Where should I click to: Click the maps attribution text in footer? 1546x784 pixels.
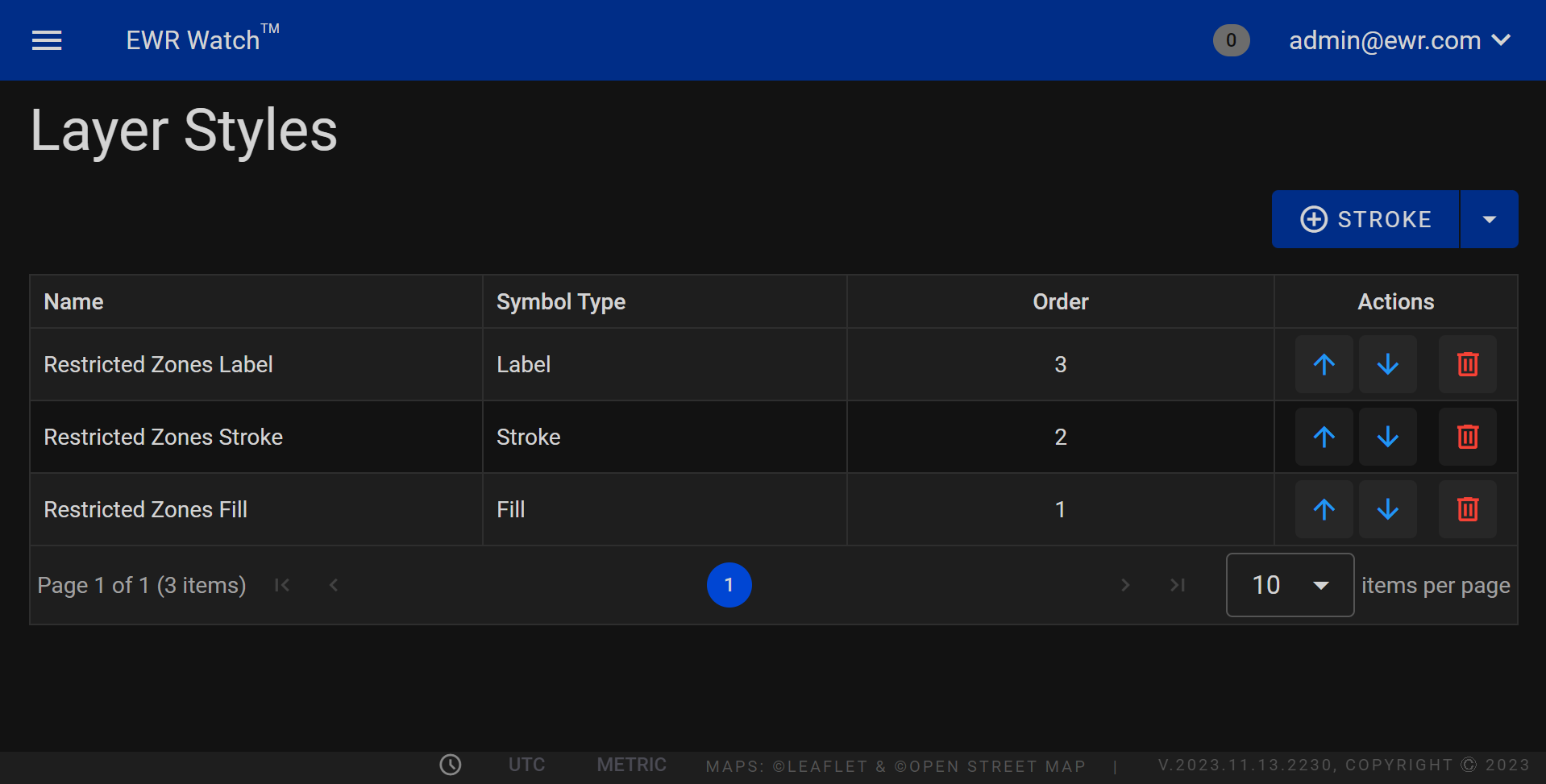pos(896,765)
